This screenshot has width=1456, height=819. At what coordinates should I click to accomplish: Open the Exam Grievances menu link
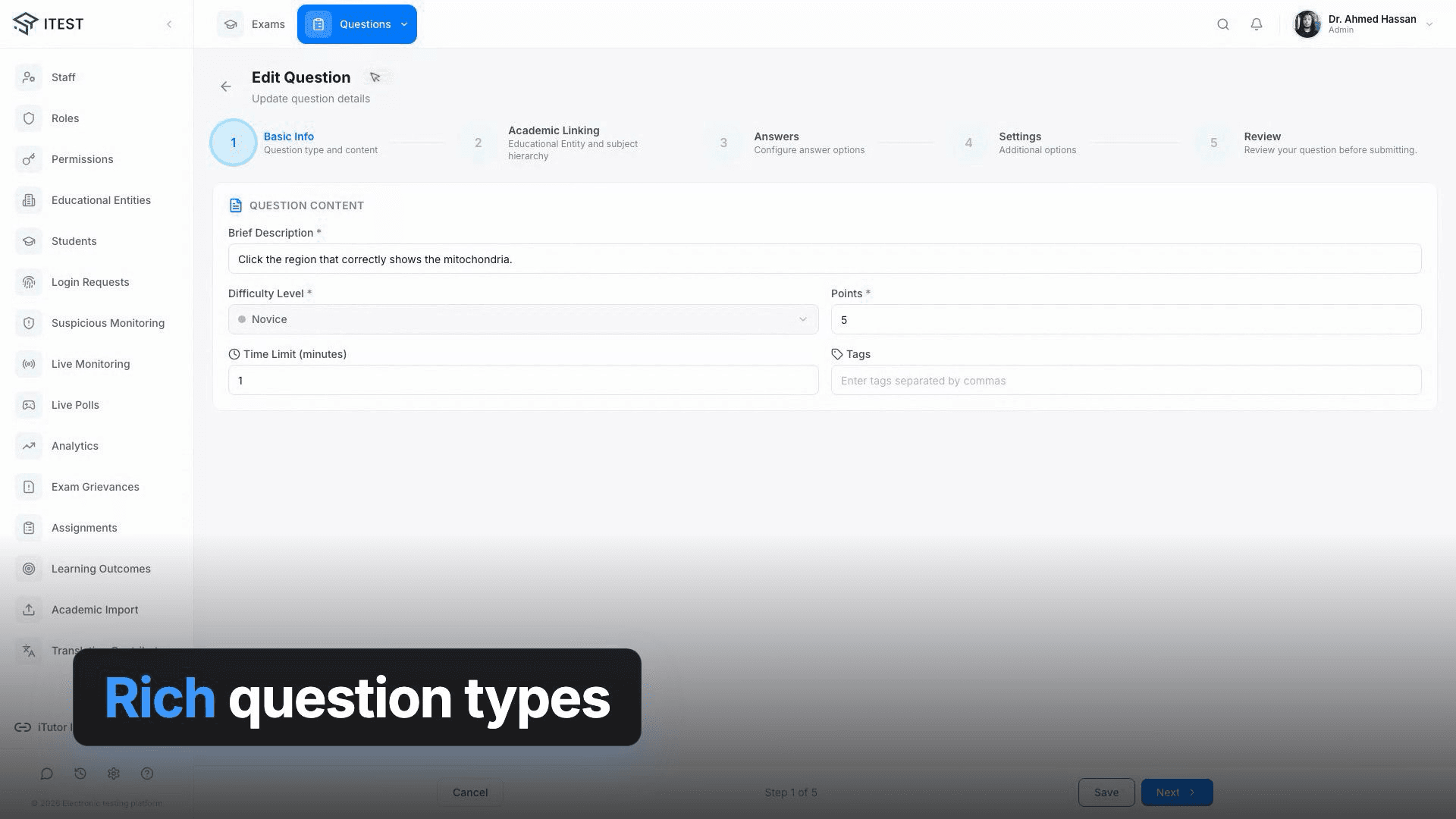point(96,487)
